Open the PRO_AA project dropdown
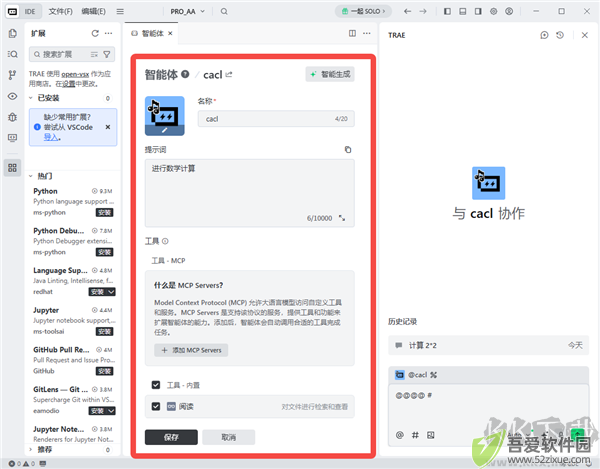Screen dimensions: 600x469 click(x=188, y=11)
